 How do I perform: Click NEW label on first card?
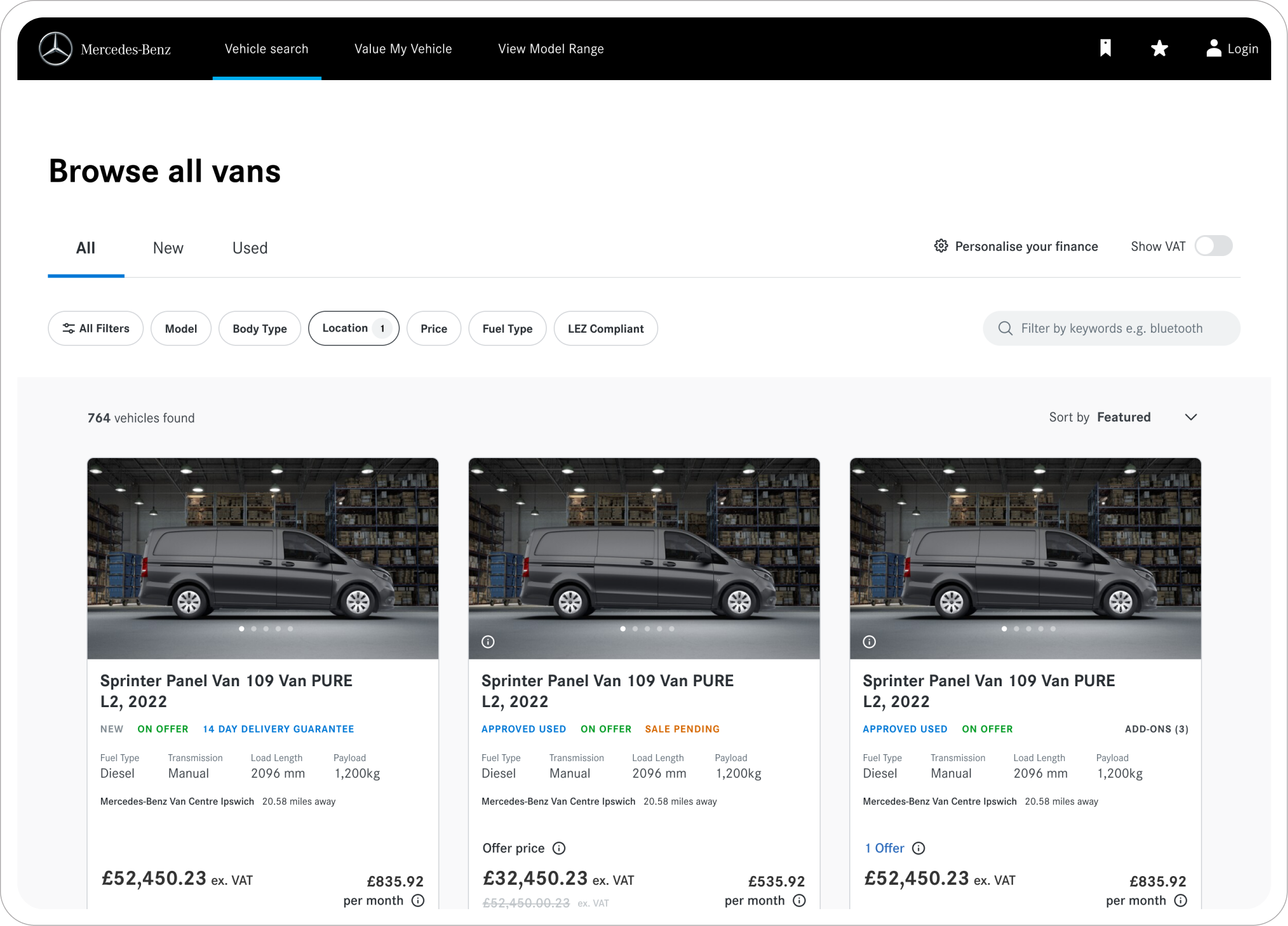(111, 729)
